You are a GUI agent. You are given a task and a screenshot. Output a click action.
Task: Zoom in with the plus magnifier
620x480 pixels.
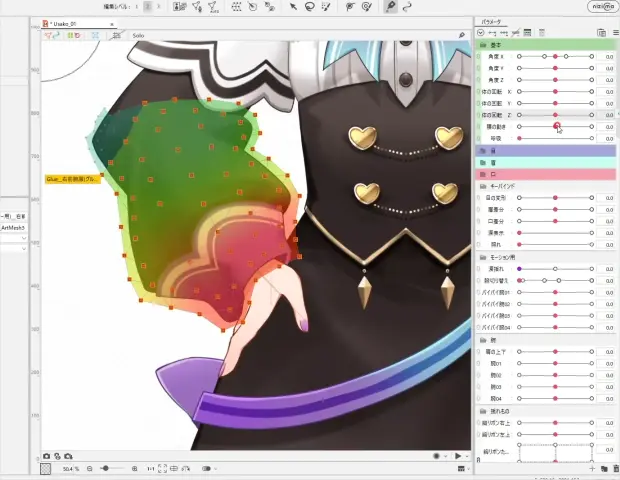(x=134, y=469)
